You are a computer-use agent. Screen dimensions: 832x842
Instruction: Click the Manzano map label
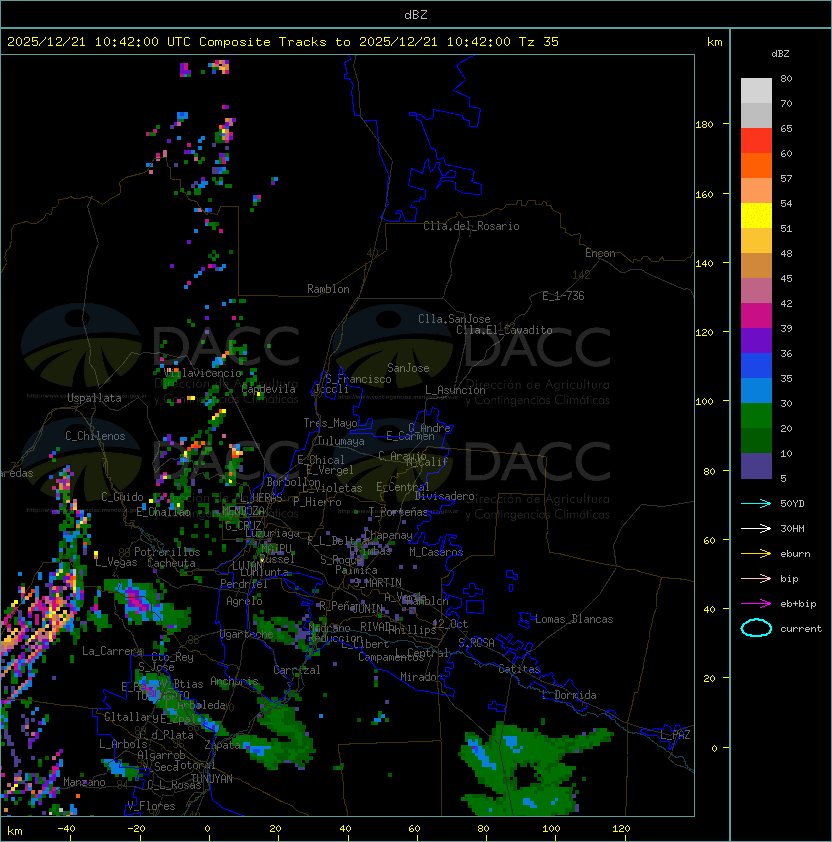point(84,782)
